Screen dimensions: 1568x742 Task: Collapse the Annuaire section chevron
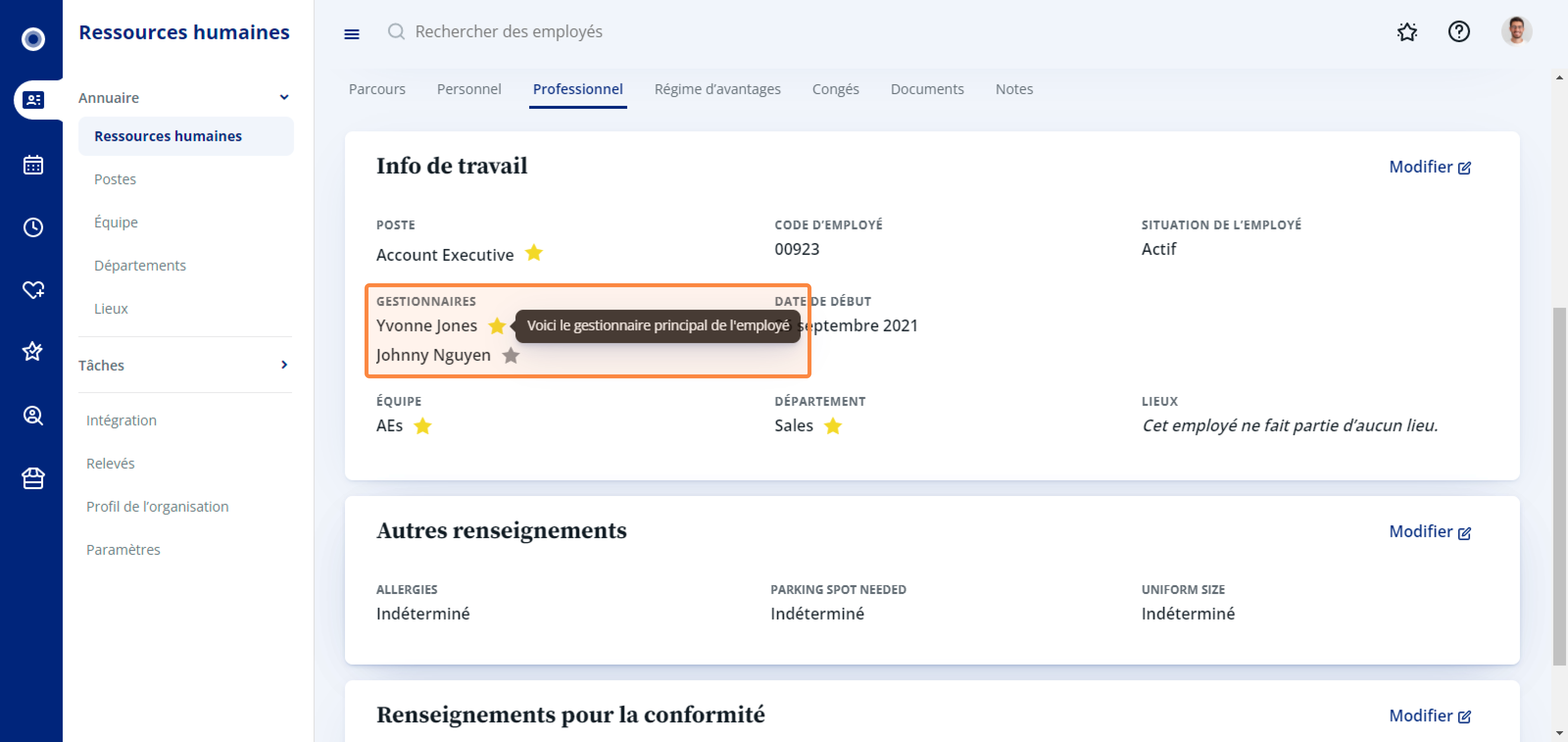(x=284, y=98)
